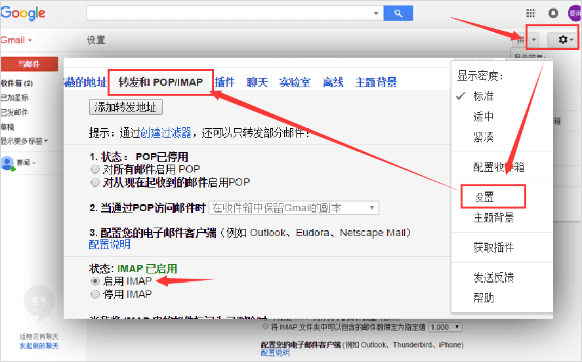Open the settings gear icon

tap(563, 39)
